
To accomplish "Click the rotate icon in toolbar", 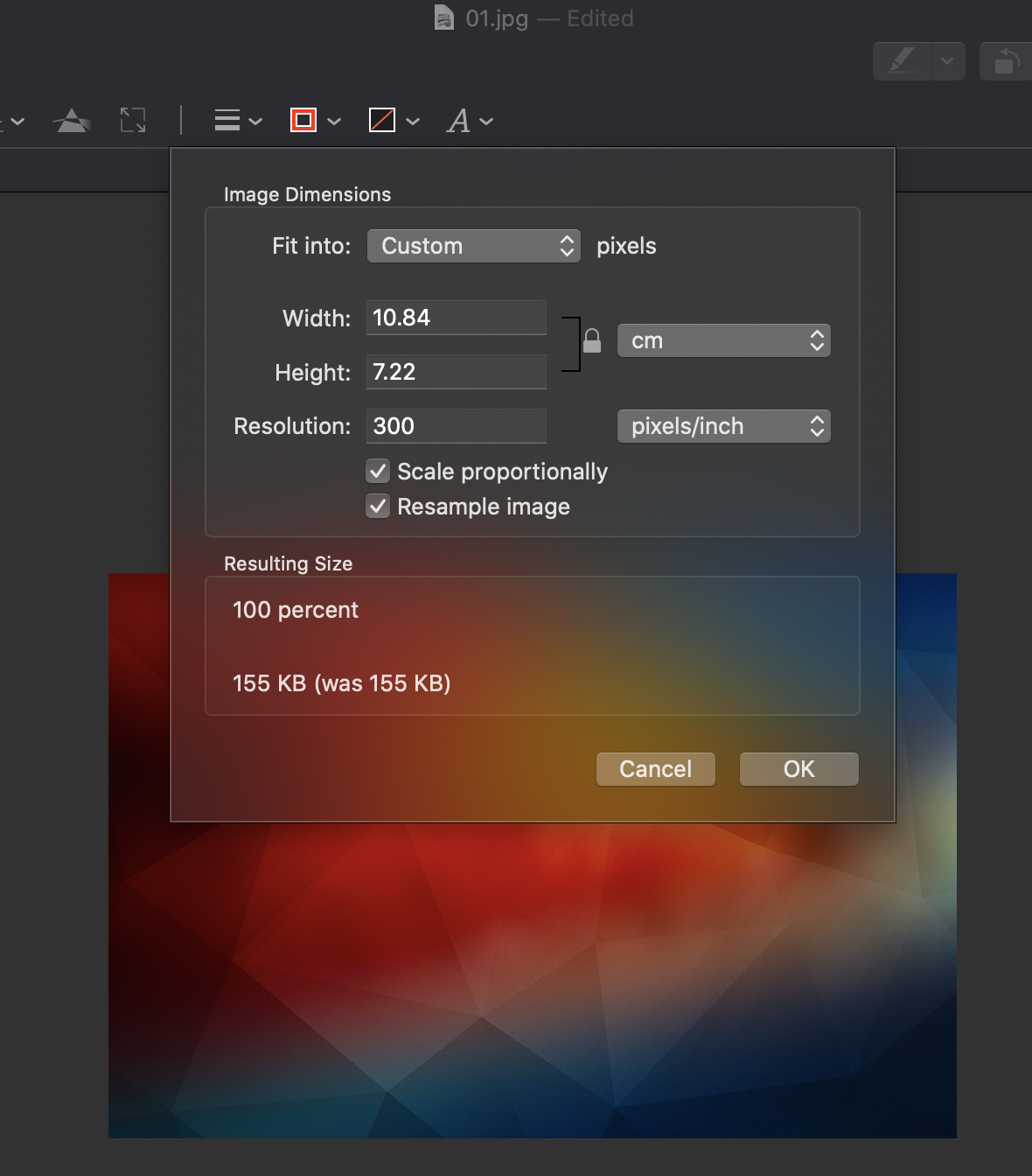I will [x=1007, y=61].
